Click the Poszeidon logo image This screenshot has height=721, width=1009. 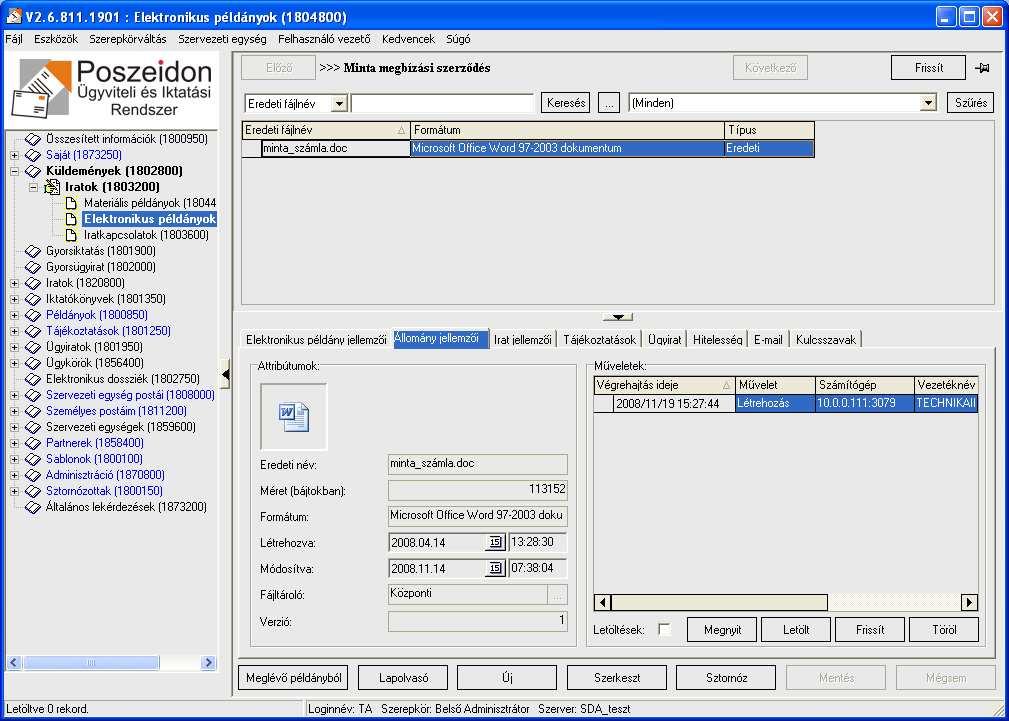pos(112,89)
